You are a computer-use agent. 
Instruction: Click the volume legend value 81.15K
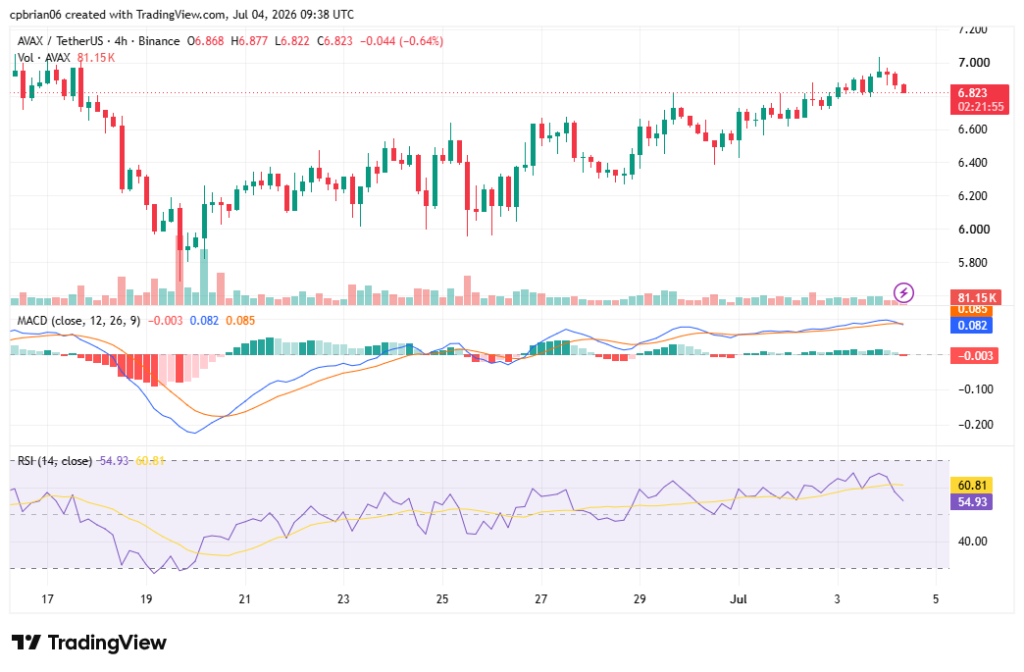(x=96, y=58)
